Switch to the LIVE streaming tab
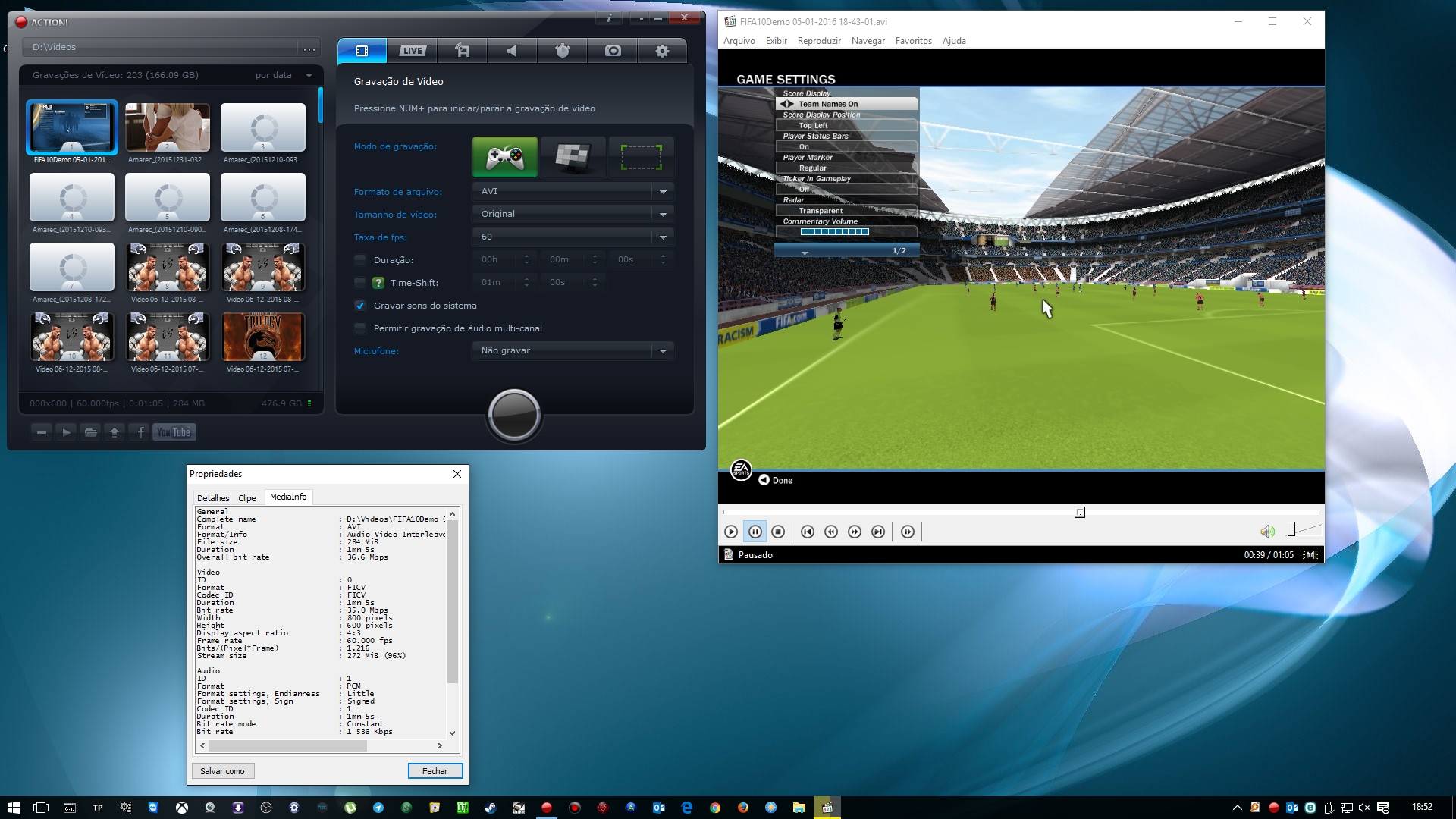Image resolution: width=1456 pixels, height=819 pixels. point(413,51)
